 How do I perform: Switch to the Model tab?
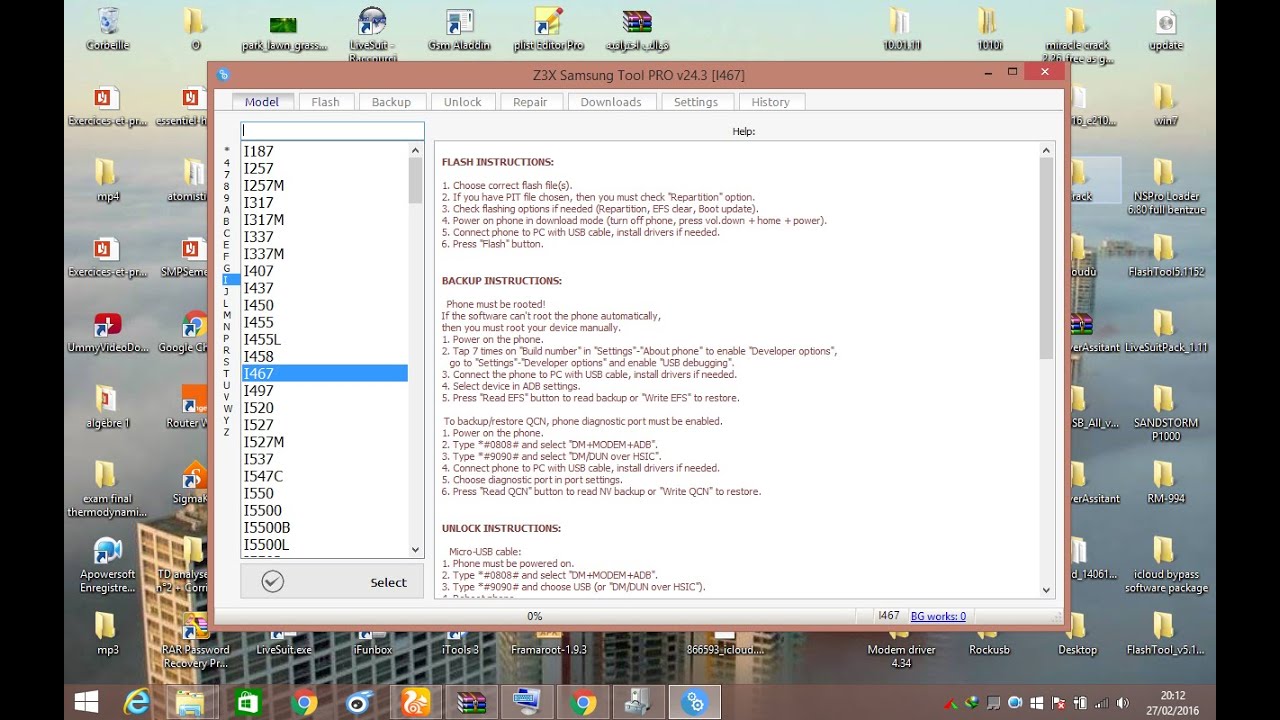pos(262,102)
